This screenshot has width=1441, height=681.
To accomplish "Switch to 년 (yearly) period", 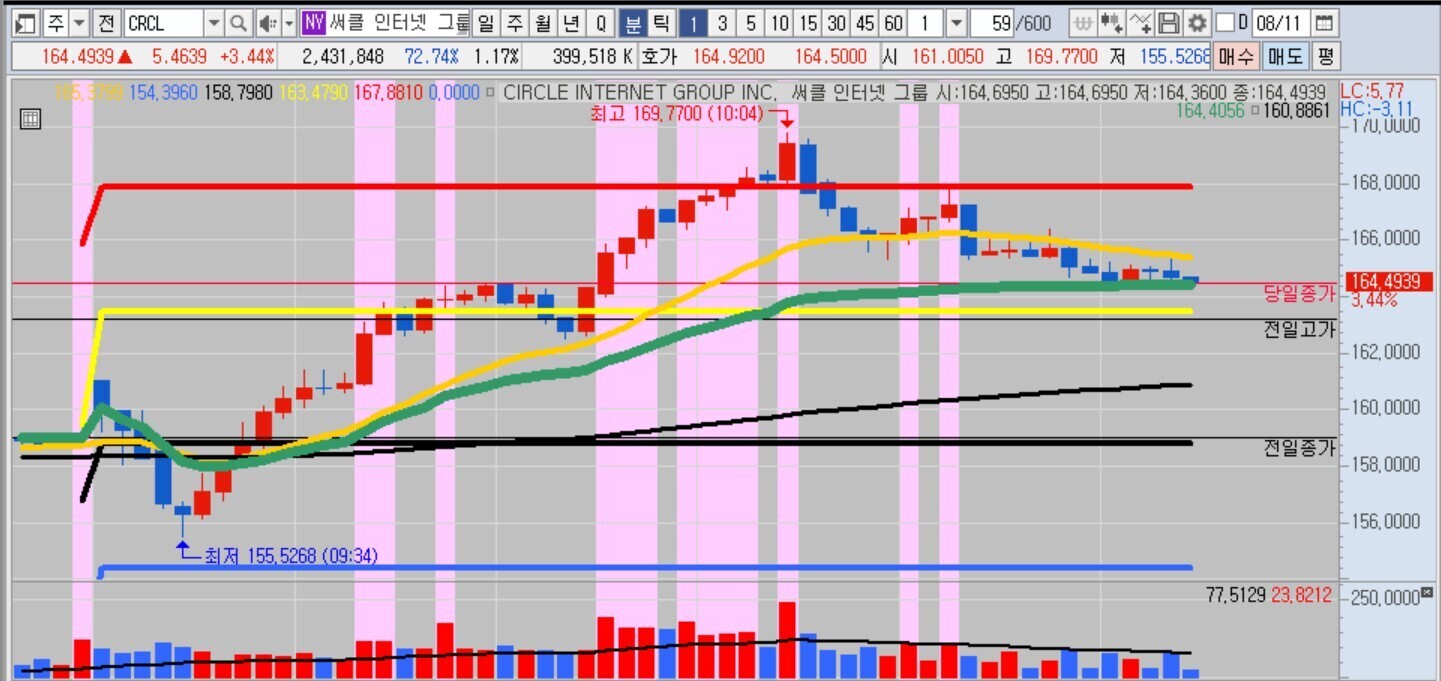I will point(570,22).
